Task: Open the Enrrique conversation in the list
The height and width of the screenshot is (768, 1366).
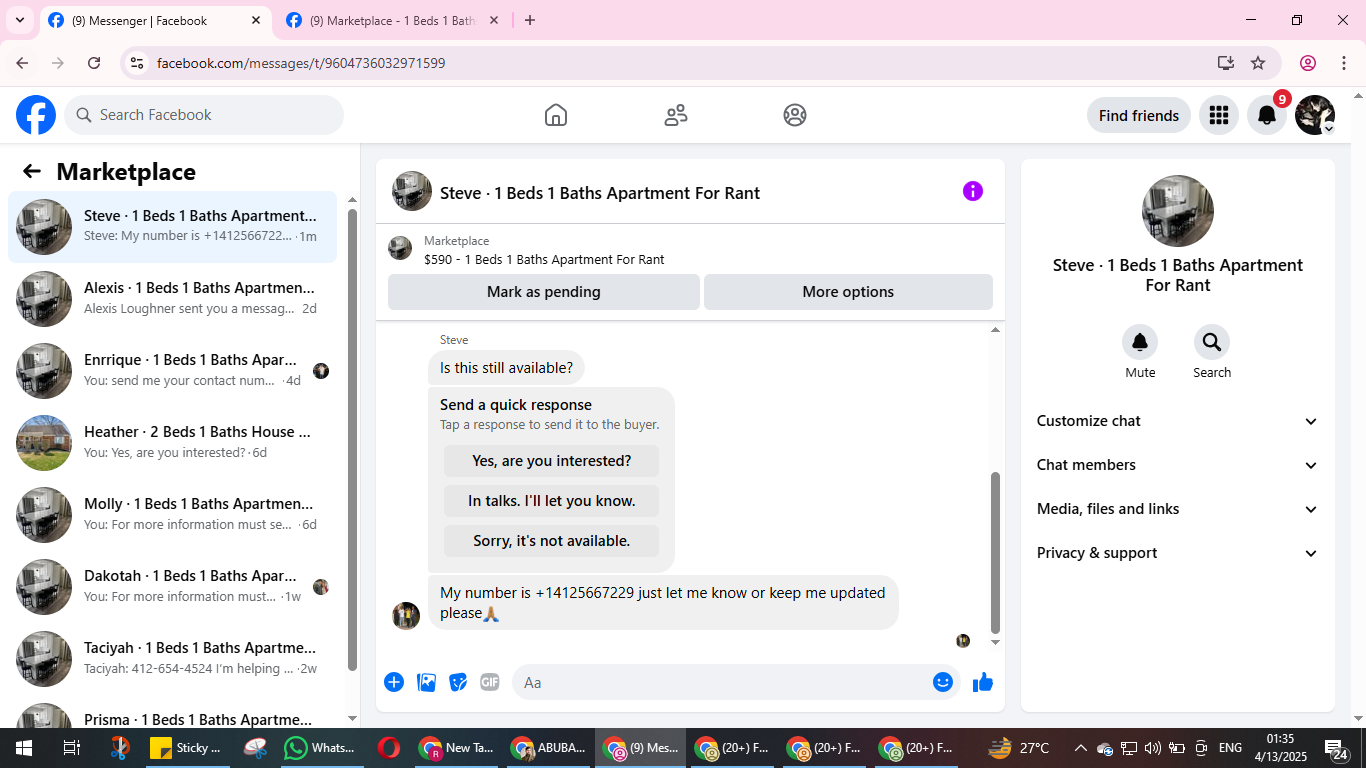Action: pos(172,371)
